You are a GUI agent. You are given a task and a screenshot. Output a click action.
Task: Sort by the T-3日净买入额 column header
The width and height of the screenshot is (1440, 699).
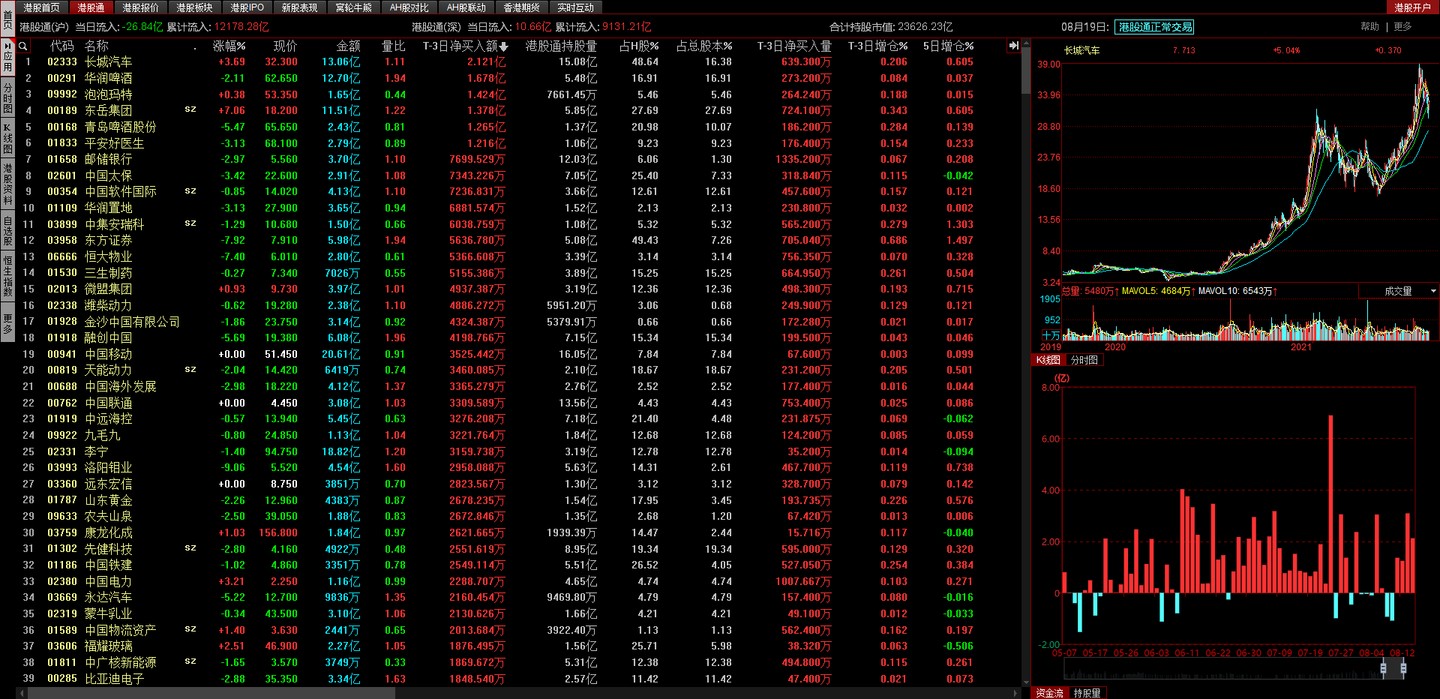tap(465, 46)
